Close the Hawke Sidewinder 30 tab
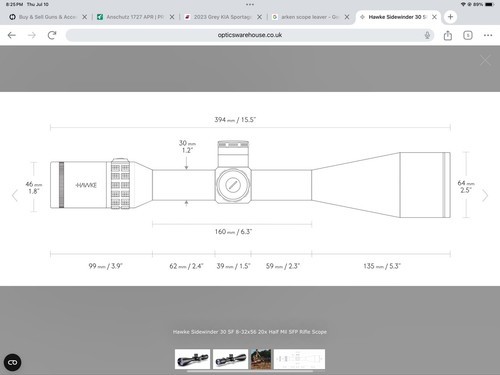The width and height of the screenshot is (500, 375). (x=434, y=17)
